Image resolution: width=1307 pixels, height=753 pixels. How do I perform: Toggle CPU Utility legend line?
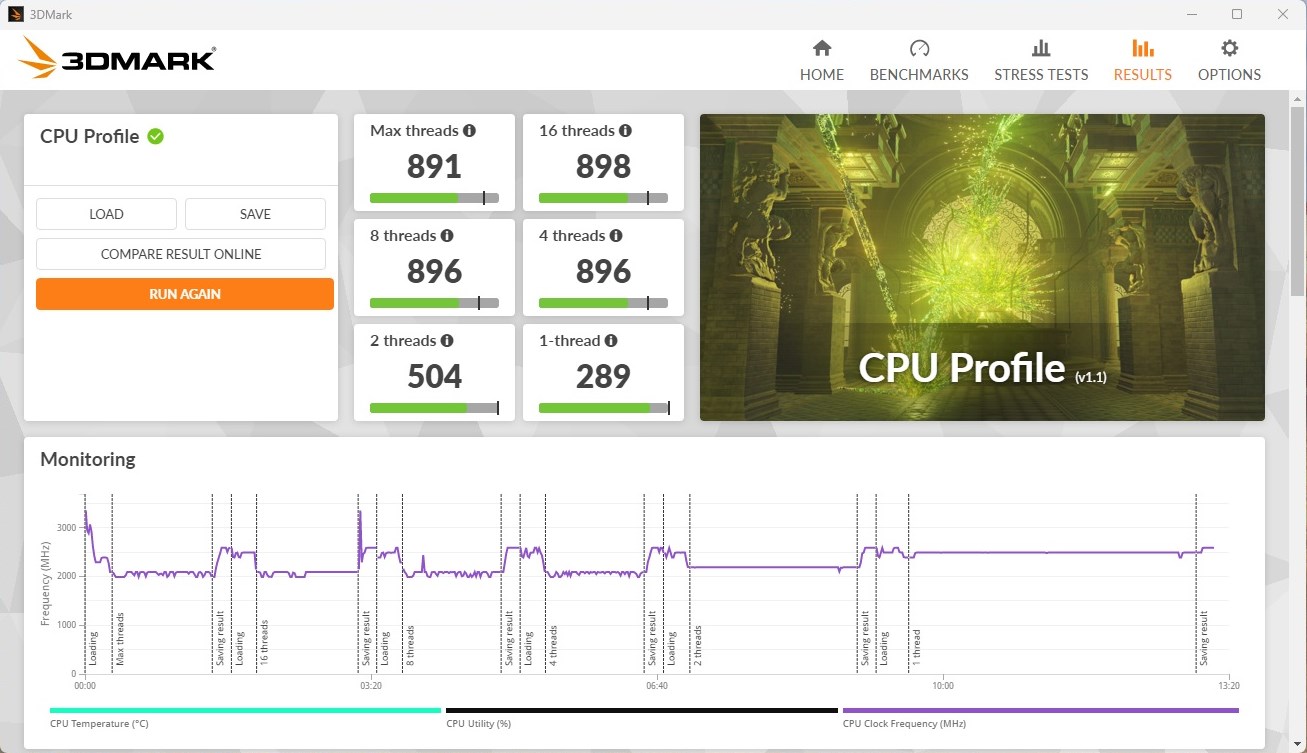pos(641,711)
